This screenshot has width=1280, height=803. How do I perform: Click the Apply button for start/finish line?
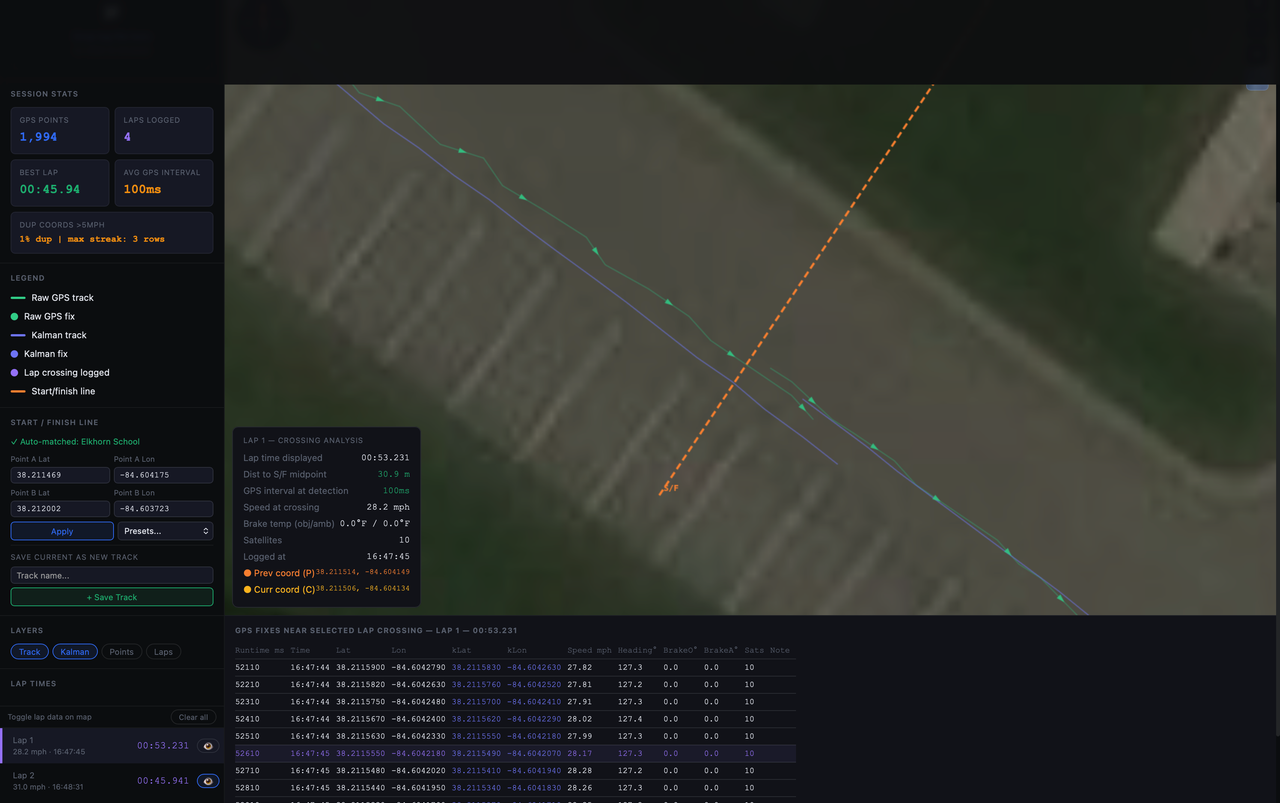point(62,531)
